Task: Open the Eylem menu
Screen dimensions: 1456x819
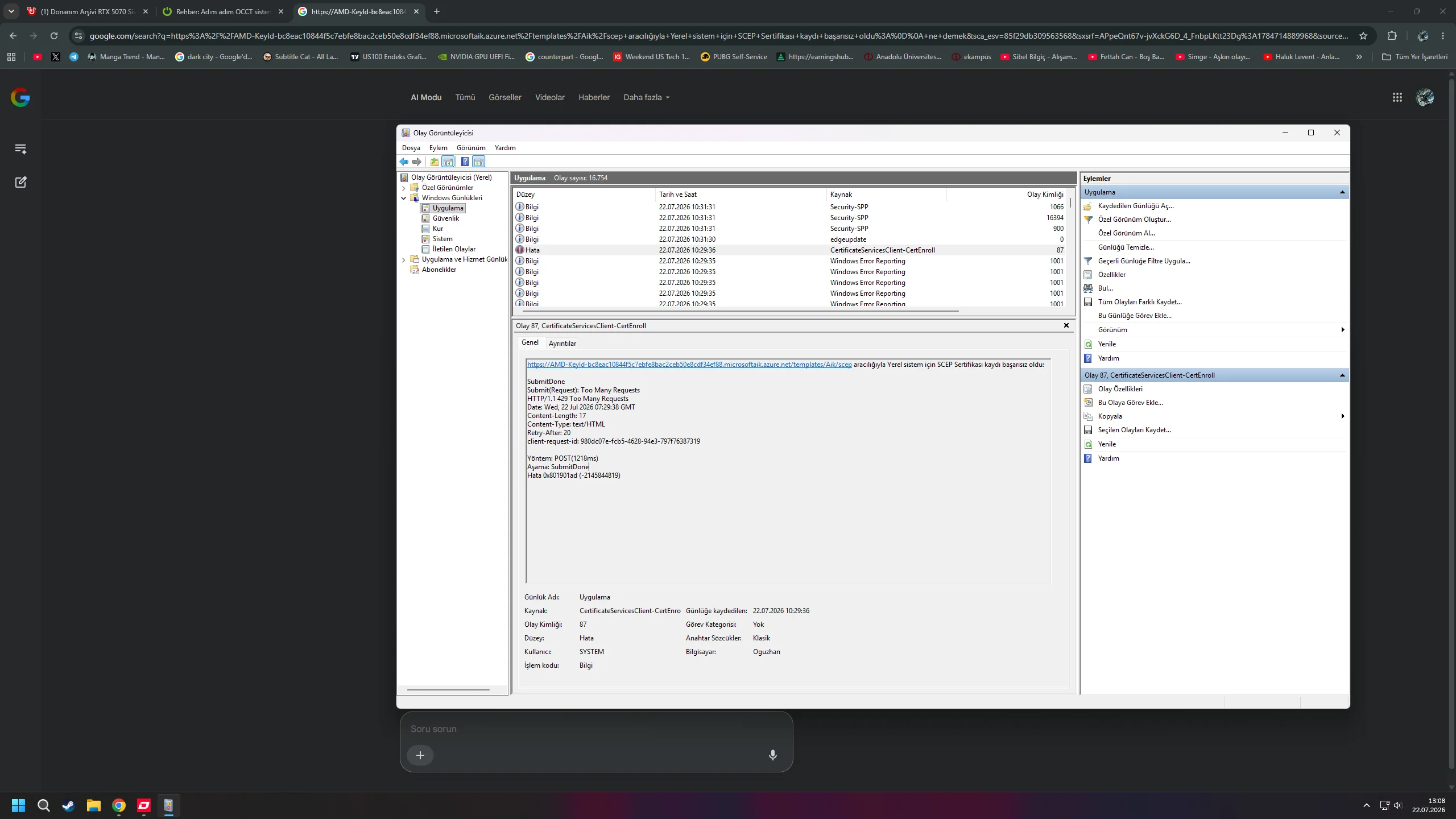Action: tap(438, 148)
